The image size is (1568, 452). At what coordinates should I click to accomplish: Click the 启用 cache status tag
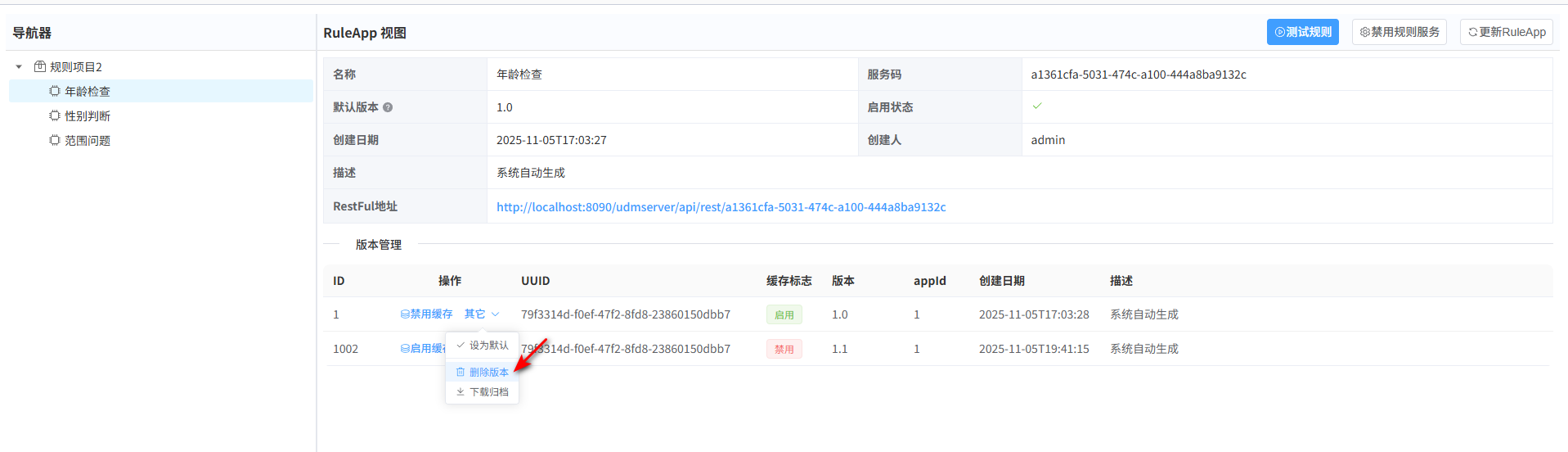pyautogui.click(x=784, y=314)
